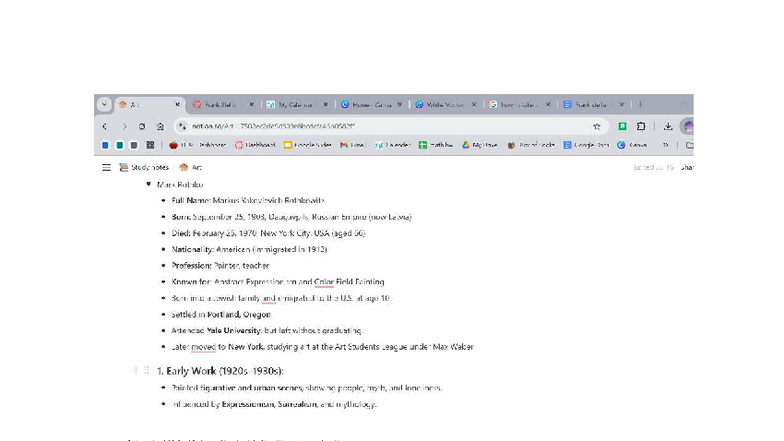The width and height of the screenshot is (784, 441).
Task: Reload the current page
Action: point(142,127)
